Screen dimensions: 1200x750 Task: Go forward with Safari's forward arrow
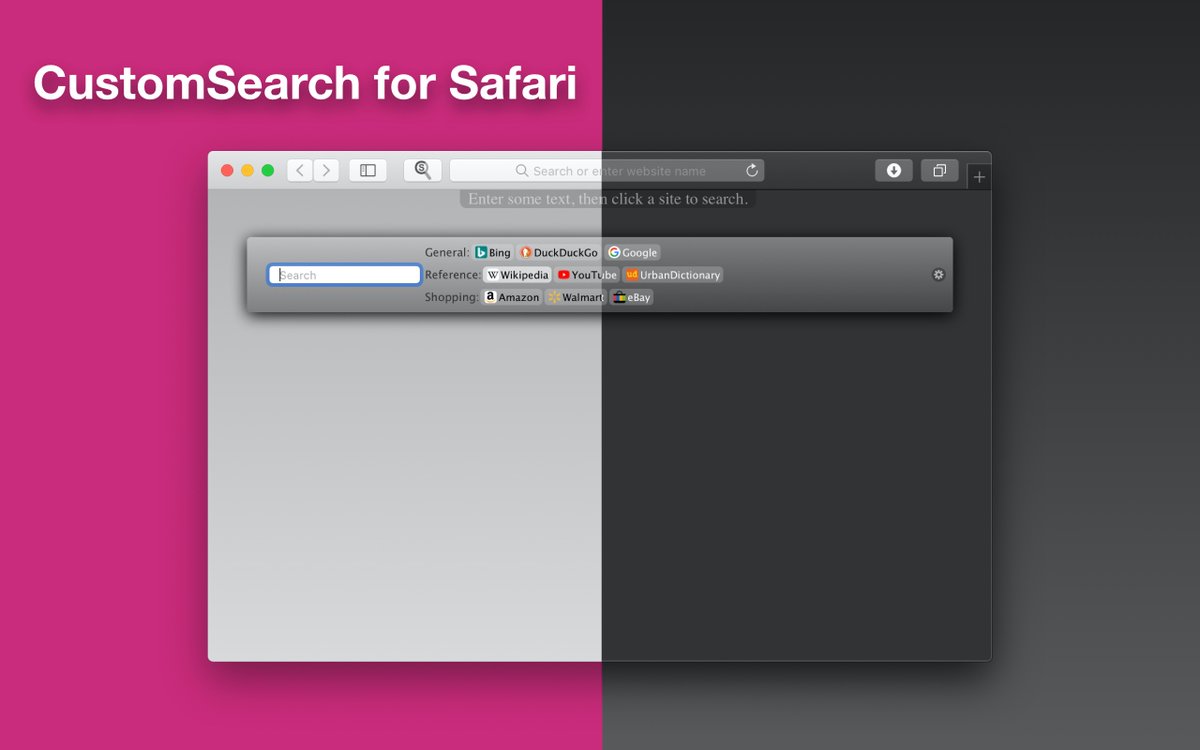tap(326, 171)
